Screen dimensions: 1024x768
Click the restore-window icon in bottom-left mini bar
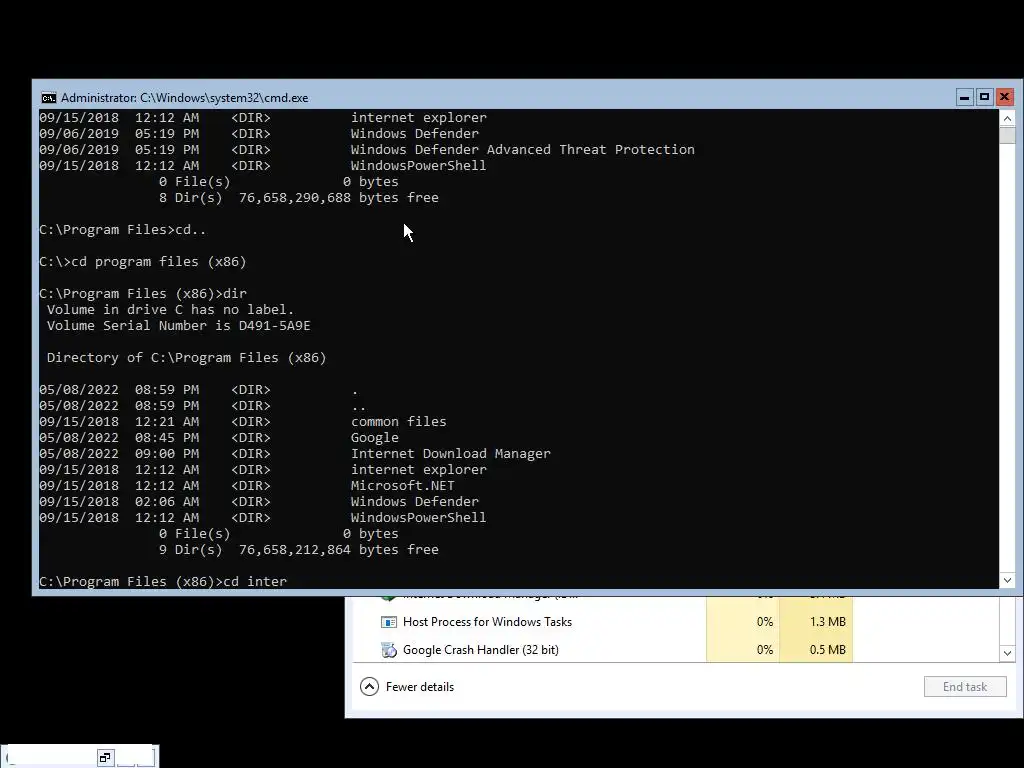point(105,758)
